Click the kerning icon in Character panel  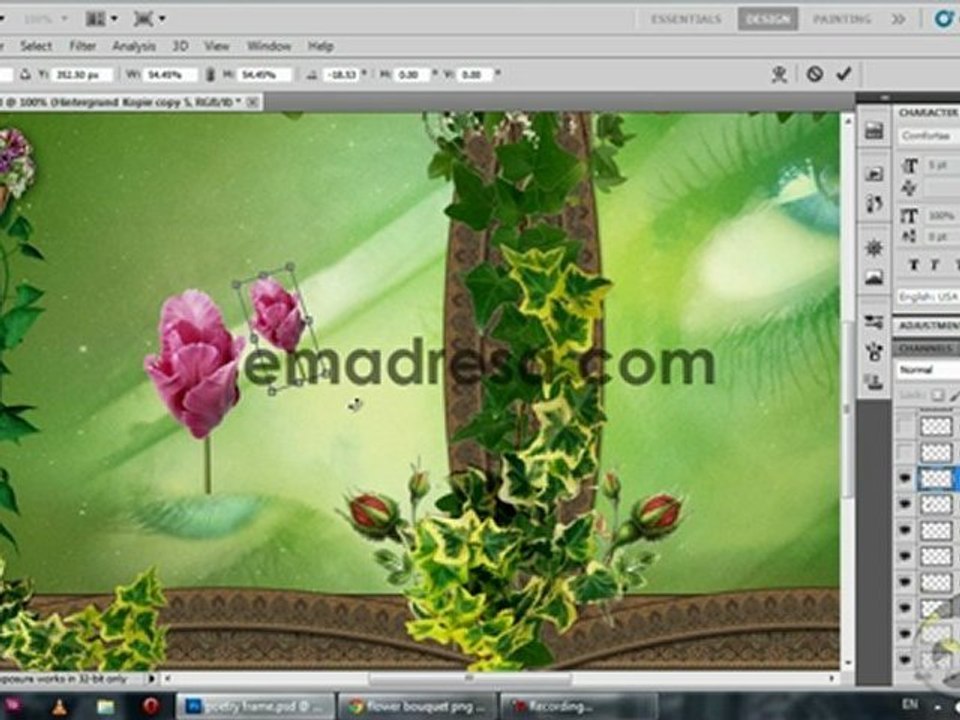(x=910, y=189)
